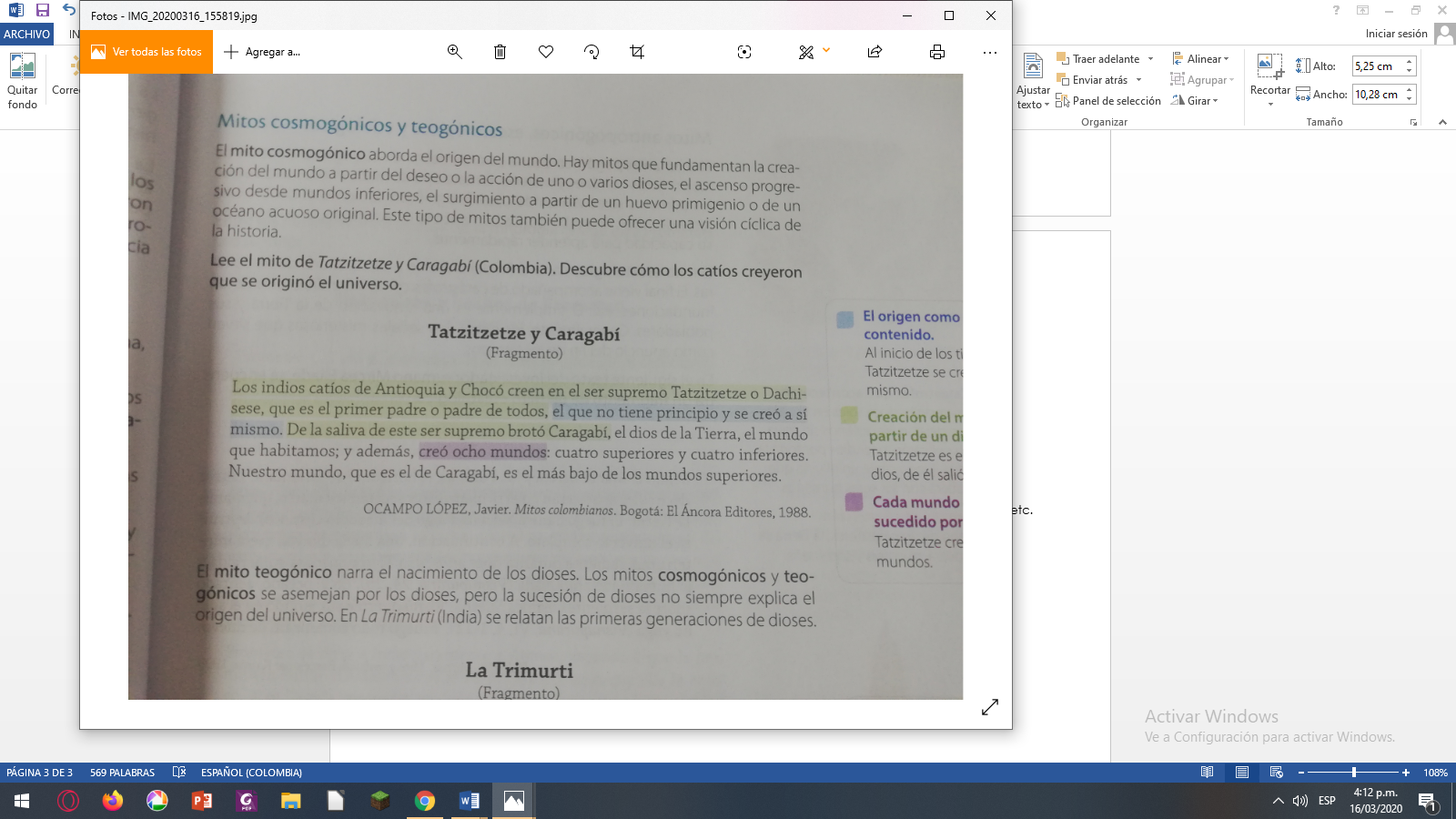This screenshot has width=1456, height=819.
Task: Switch Word to Print Layout view
Action: (x=1241, y=773)
